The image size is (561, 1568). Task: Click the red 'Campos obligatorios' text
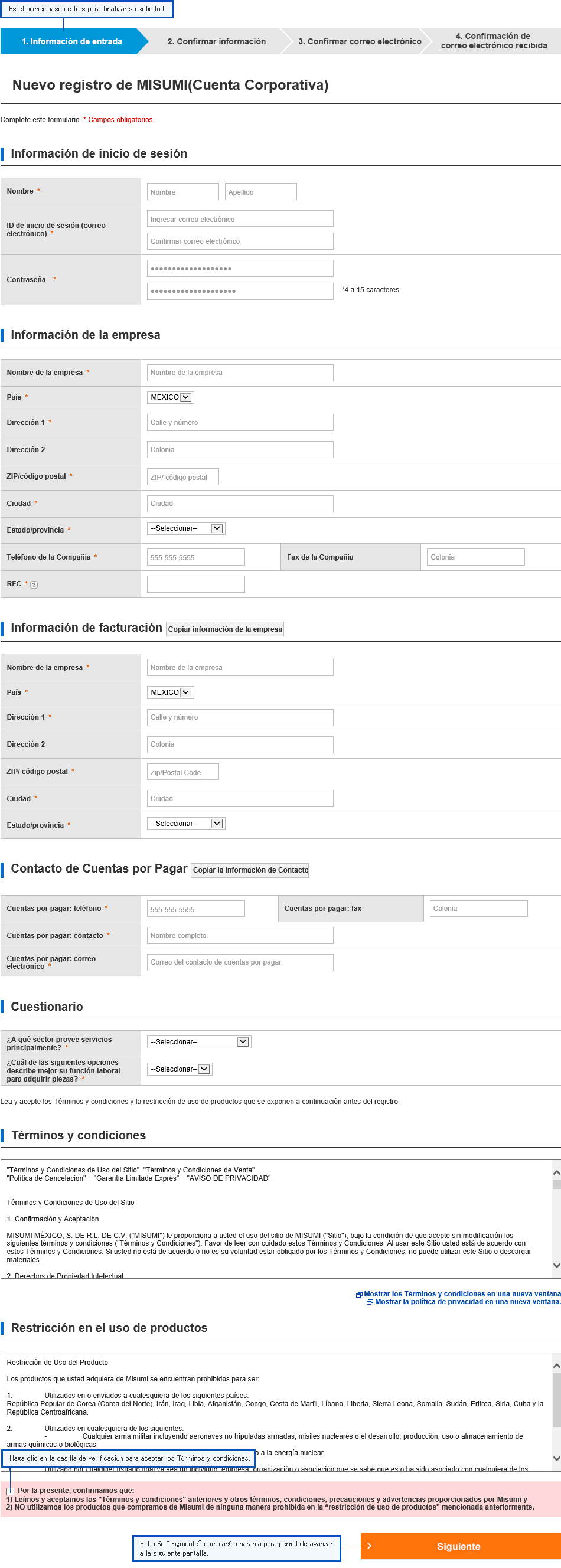click(x=120, y=120)
